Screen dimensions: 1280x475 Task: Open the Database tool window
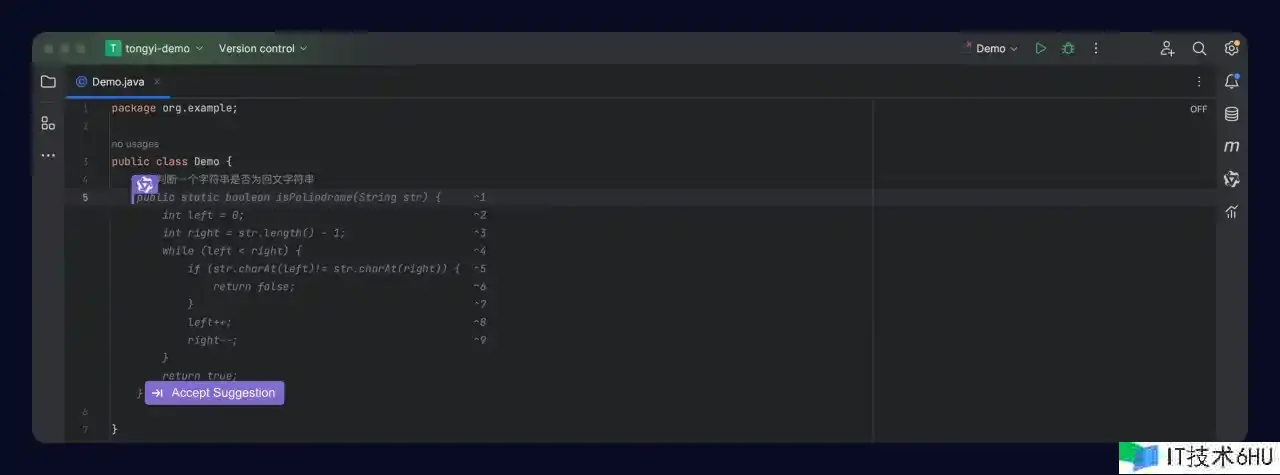click(x=1232, y=114)
